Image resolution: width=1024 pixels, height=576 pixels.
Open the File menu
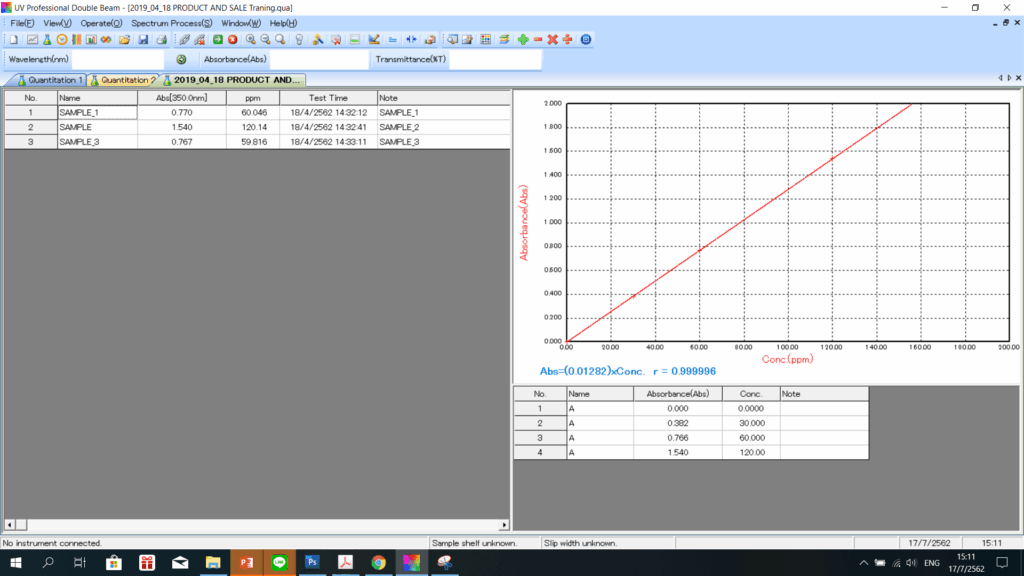(22, 23)
